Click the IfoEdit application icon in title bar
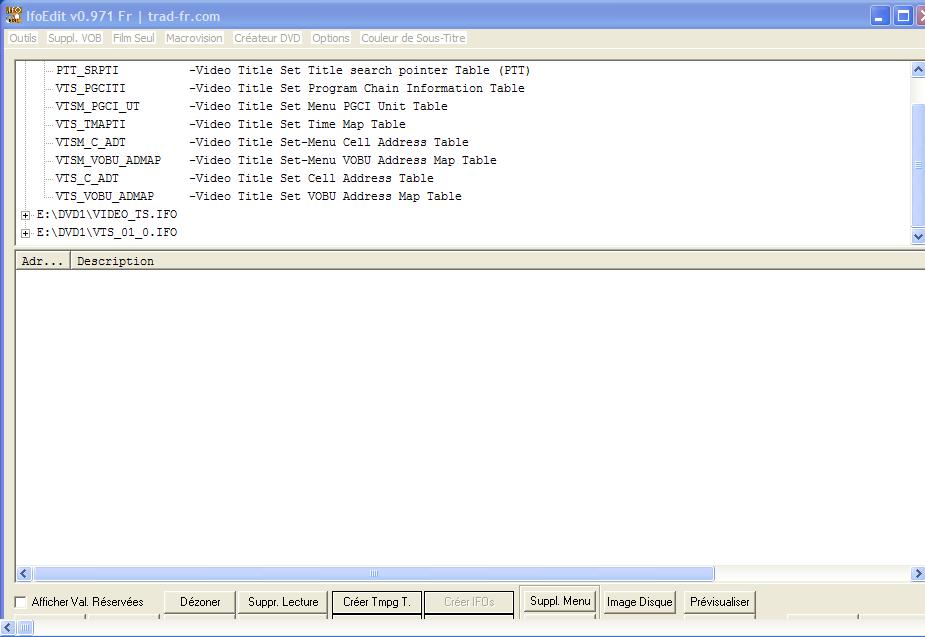This screenshot has width=925, height=637. pyautogui.click(x=13, y=15)
